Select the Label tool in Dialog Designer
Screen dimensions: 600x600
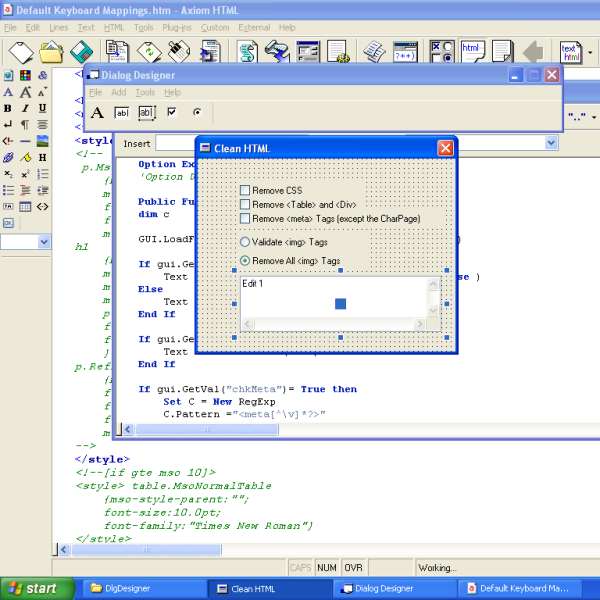[98, 113]
